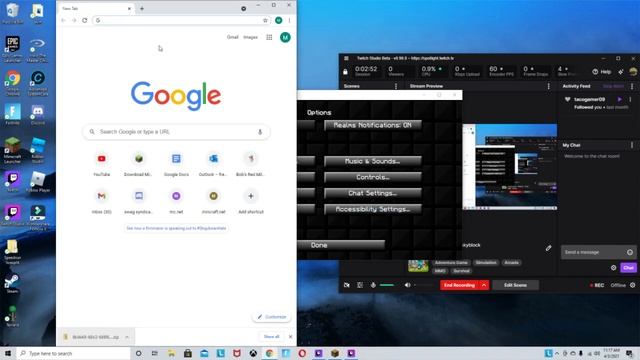Open Help in Twitch Studio
This screenshot has height=360, width=640.
(602, 72)
